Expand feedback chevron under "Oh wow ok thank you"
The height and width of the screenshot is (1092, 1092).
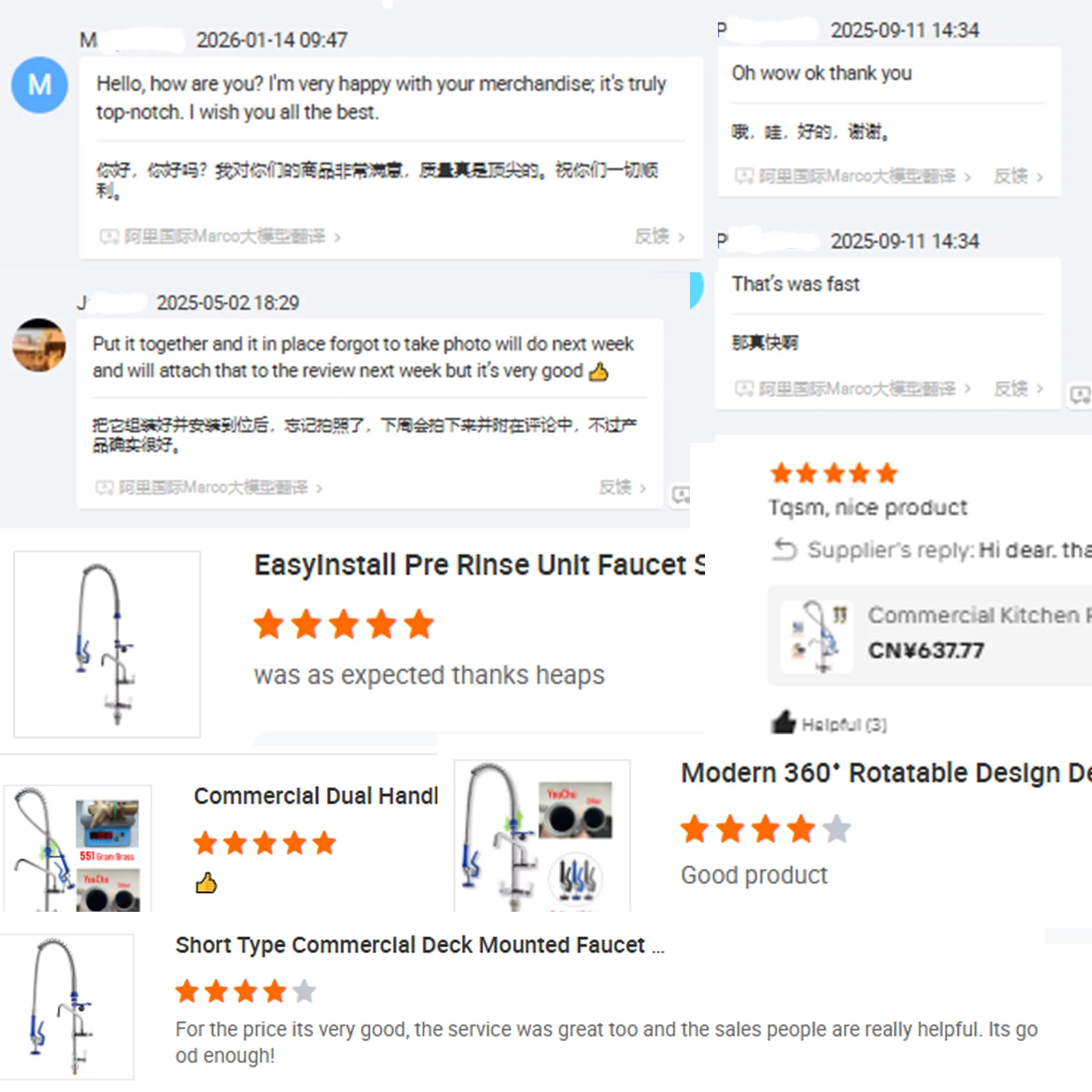click(x=1039, y=177)
